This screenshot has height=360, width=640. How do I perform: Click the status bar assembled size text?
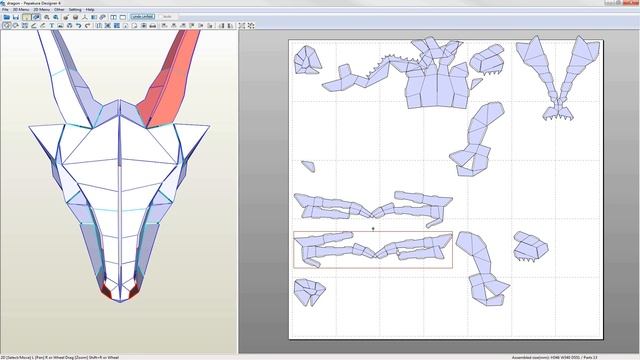coord(554,357)
